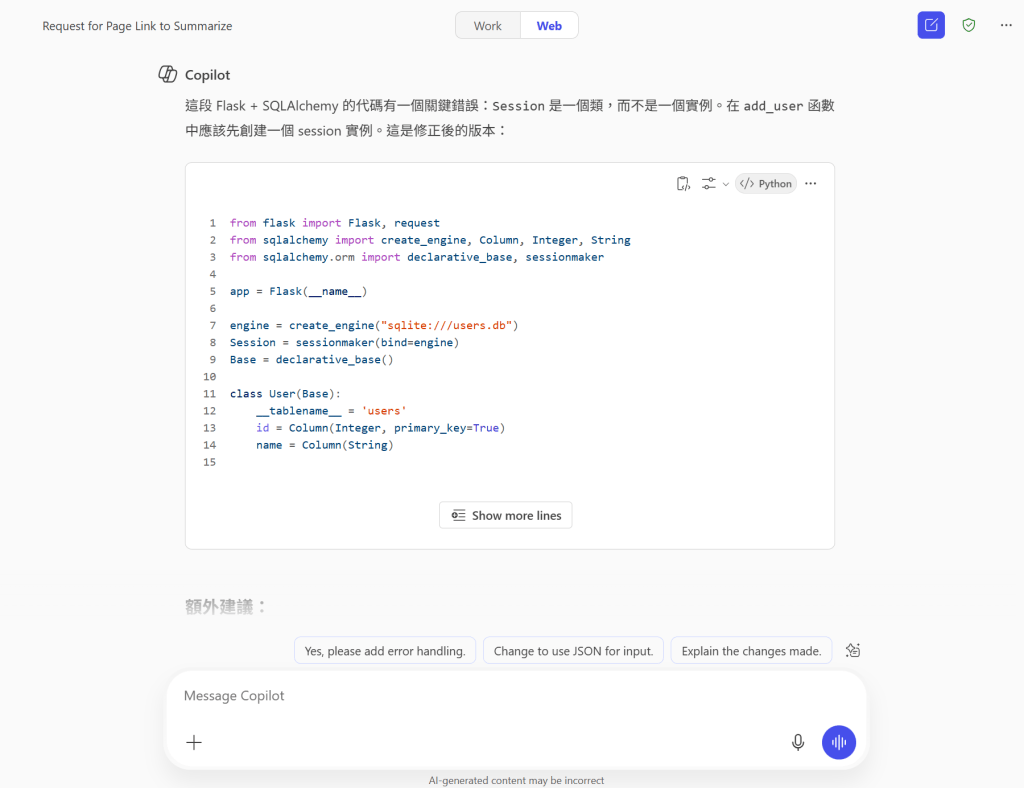Choose 'Change to use JSON for input.' suggestion
Viewport: 1024px width, 788px height.
point(573,651)
